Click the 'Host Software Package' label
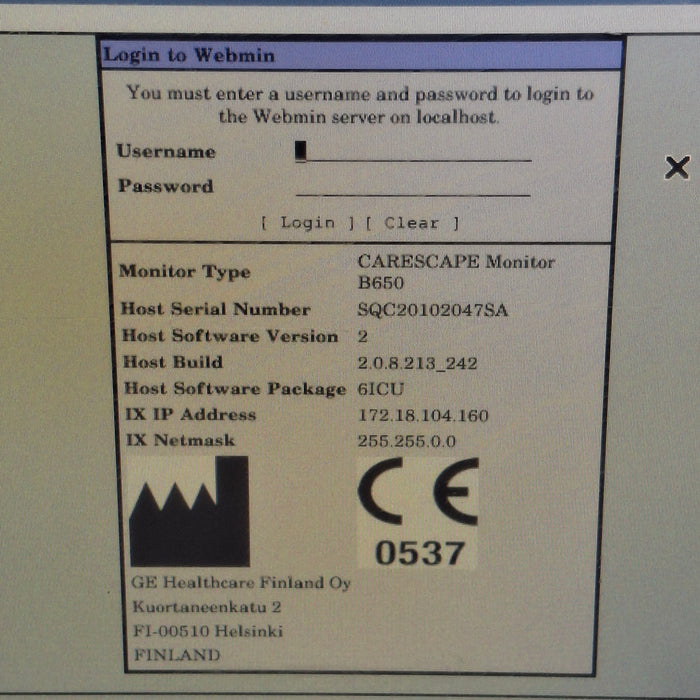Image resolution: width=700 pixels, height=700 pixels. [235, 389]
